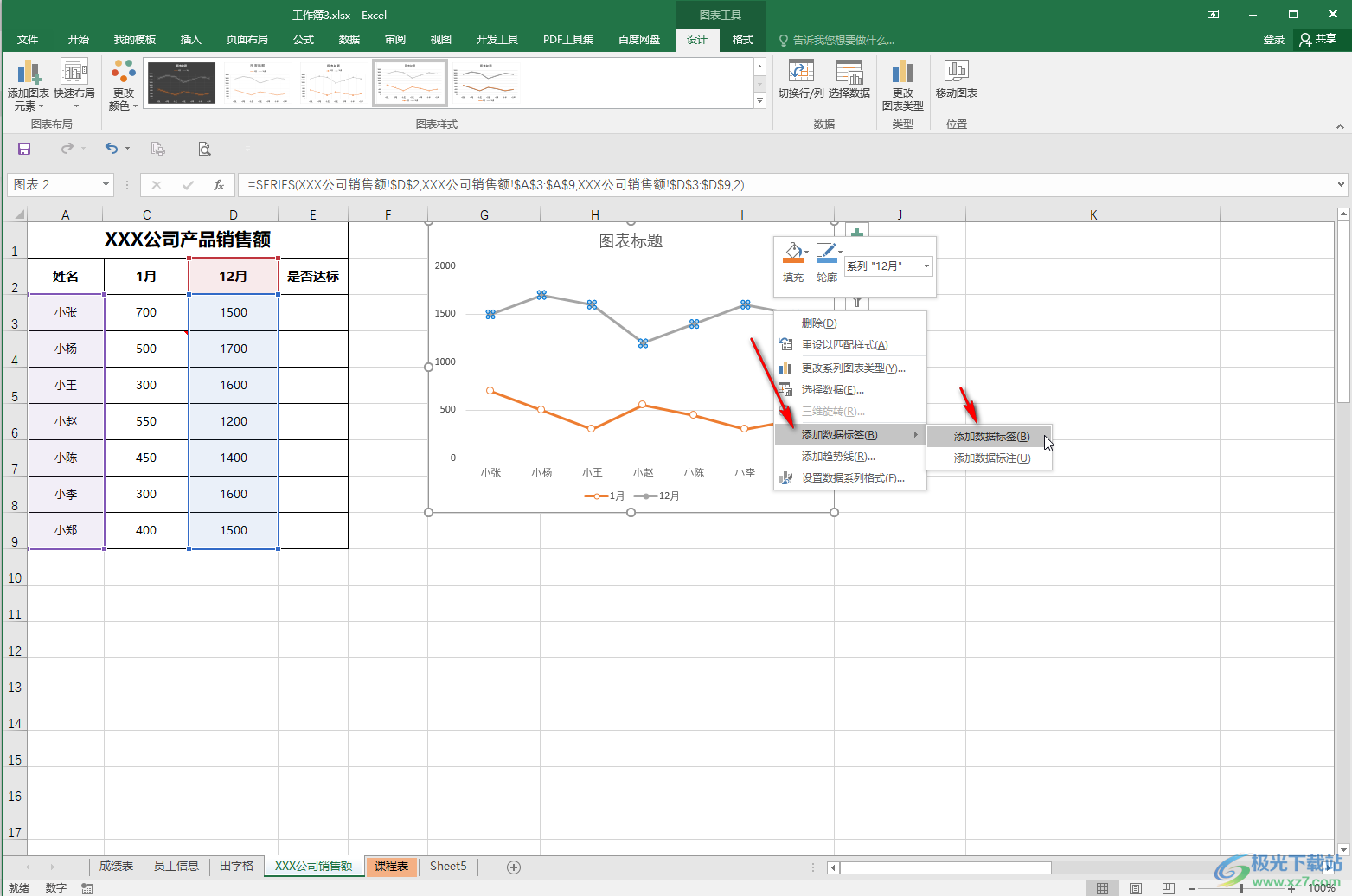Image resolution: width=1352 pixels, height=896 pixels.
Task: Open the PDF工具集 tab
Action: pos(568,39)
